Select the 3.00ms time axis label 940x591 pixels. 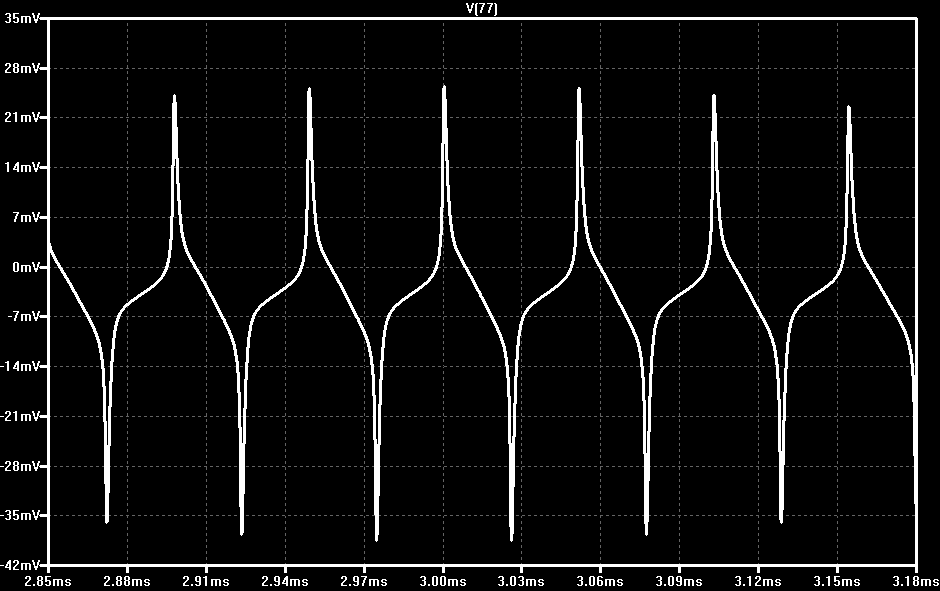(442, 581)
